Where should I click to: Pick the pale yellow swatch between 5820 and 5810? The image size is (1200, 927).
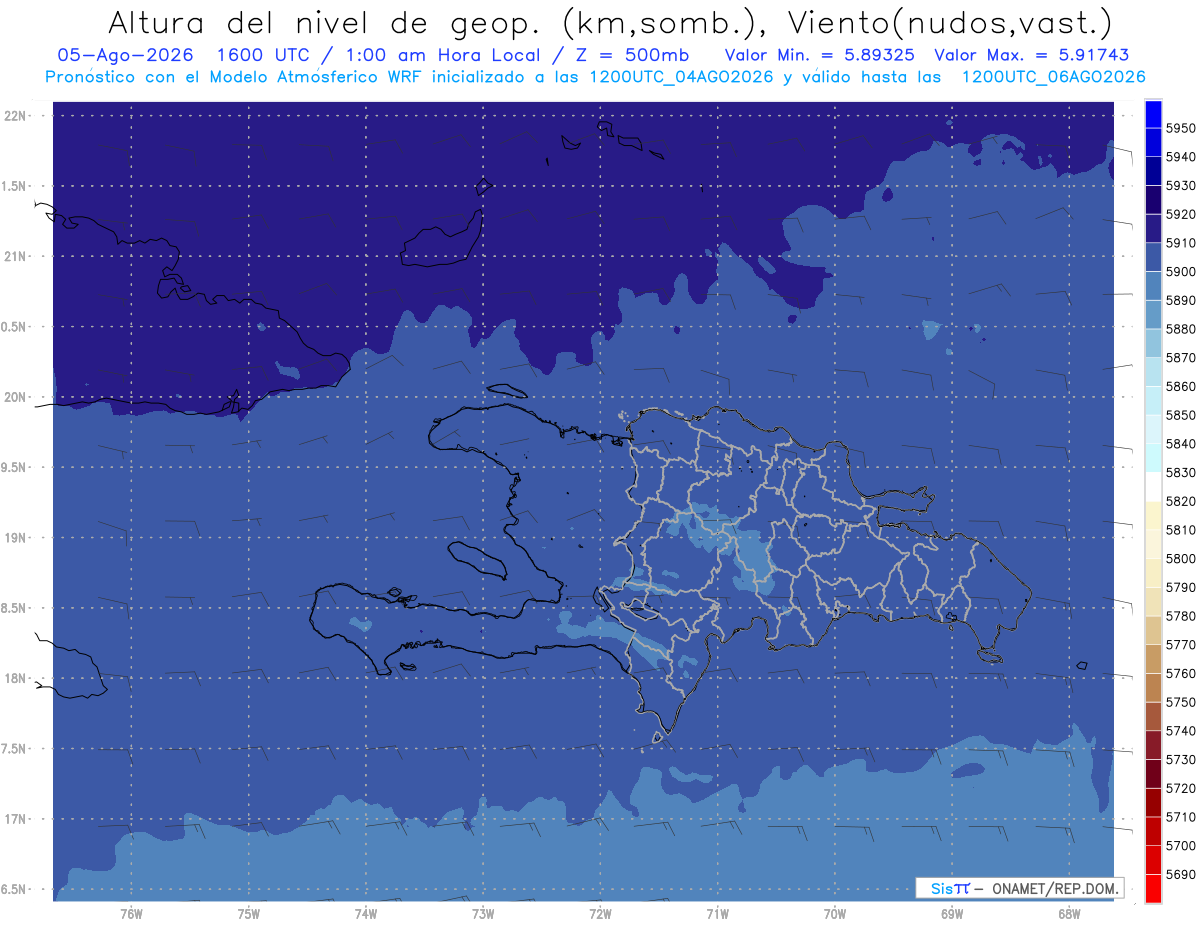1153,515
